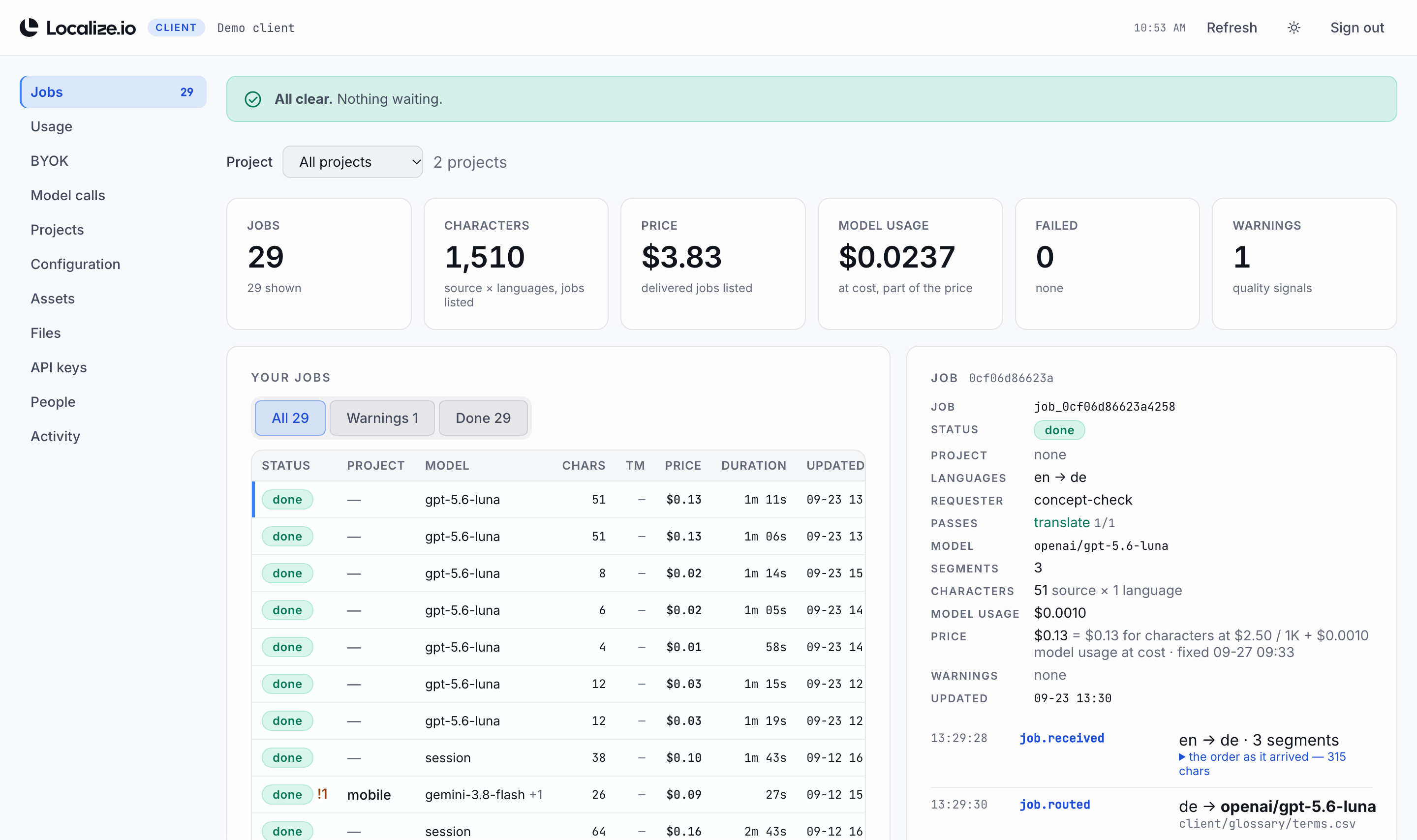Select the job row priced $0.01

point(558,647)
